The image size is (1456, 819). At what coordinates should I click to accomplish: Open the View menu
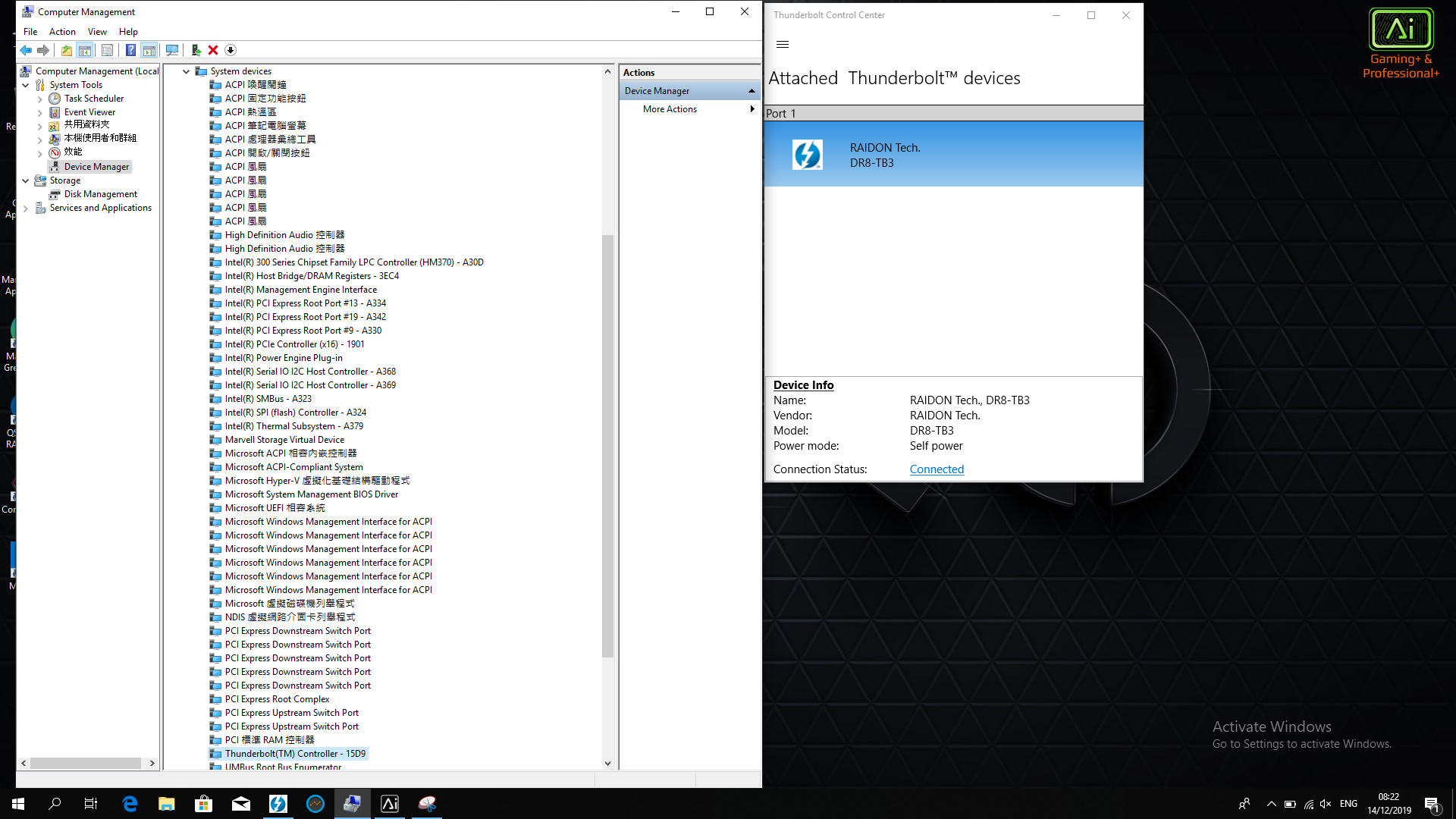(97, 32)
